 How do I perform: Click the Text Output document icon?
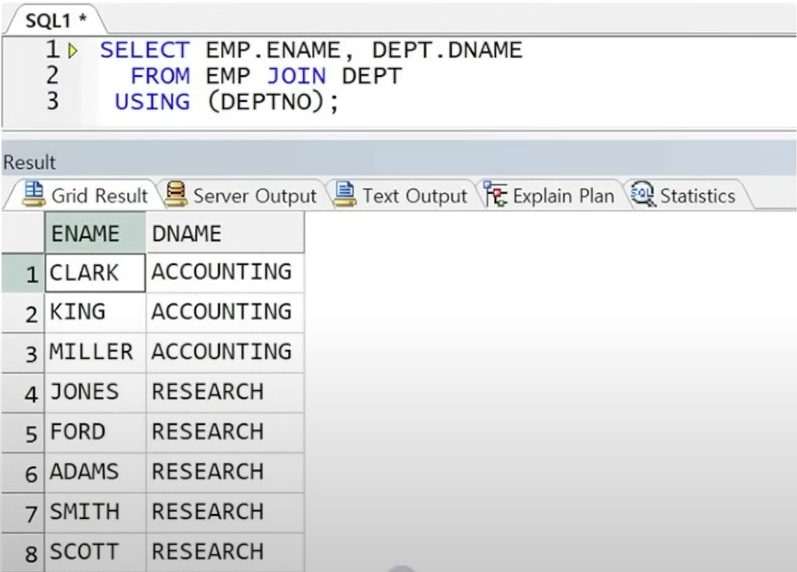[x=345, y=194]
